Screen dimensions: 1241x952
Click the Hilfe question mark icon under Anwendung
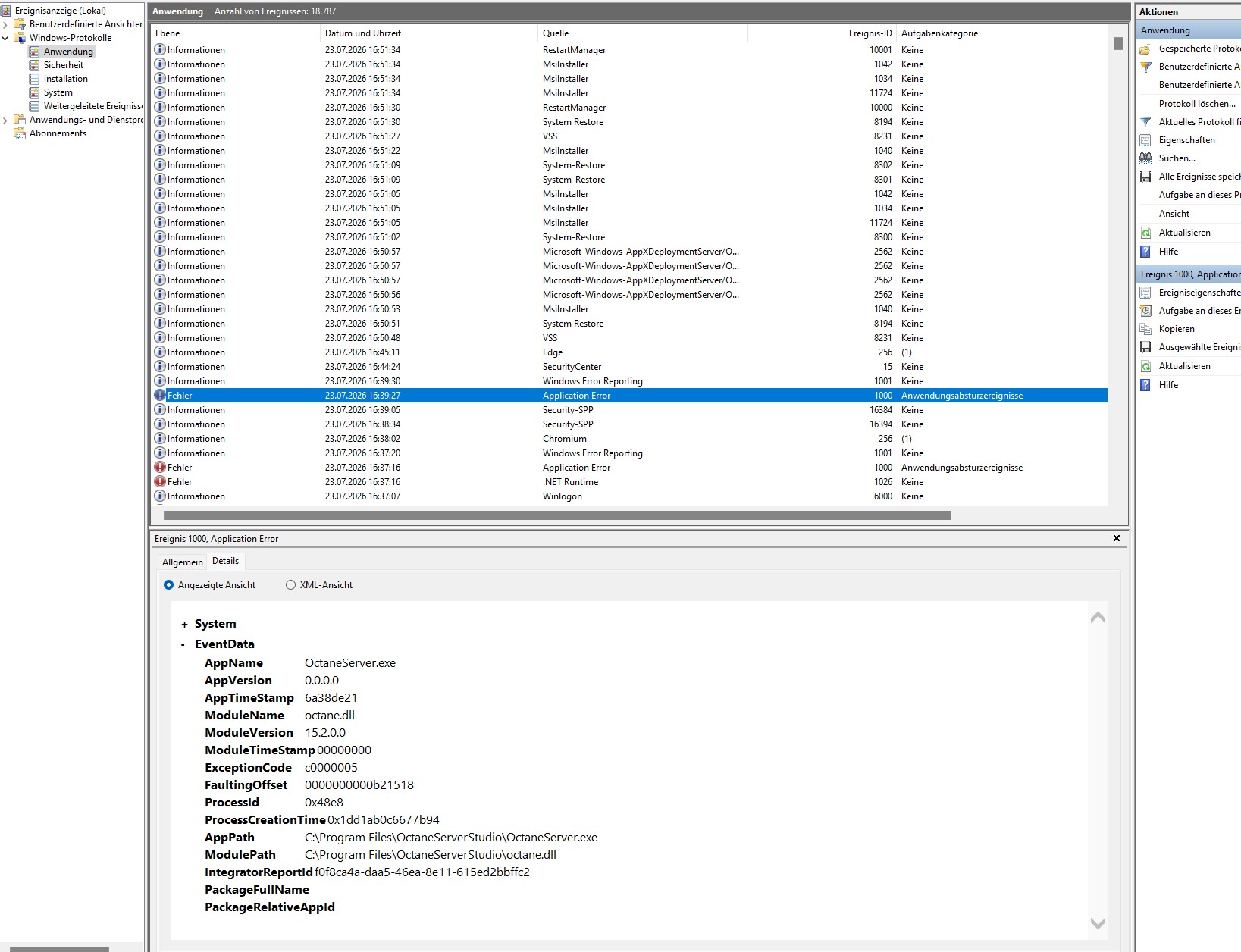[1145, 252]
